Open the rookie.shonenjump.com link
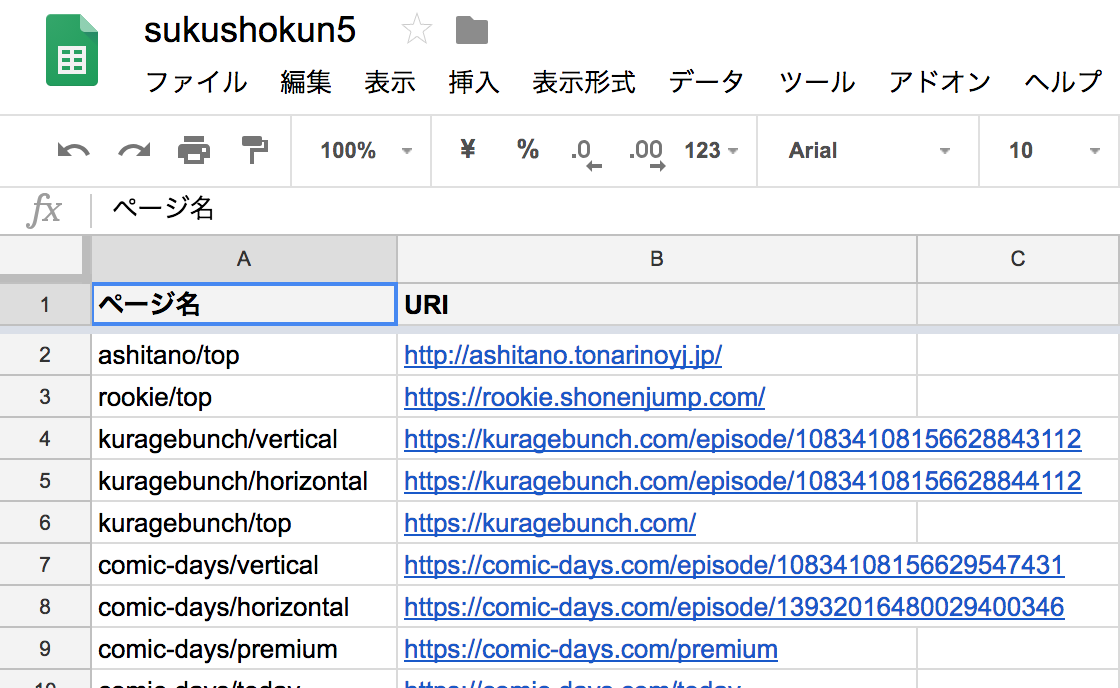This screenshot has width=1120, height=688. point(584,397)
